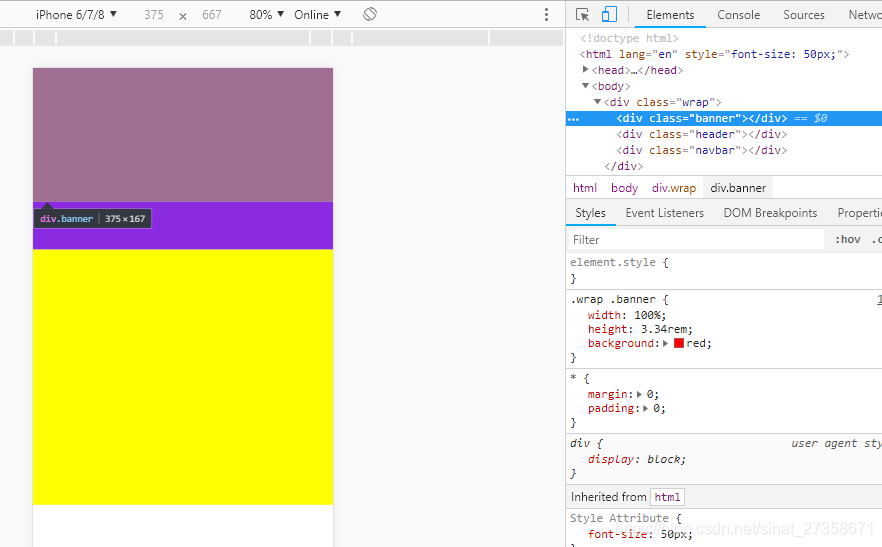Click the highlighted banner block in the viewport
This screenshot has height=547, width=882.
coord(183,135)
